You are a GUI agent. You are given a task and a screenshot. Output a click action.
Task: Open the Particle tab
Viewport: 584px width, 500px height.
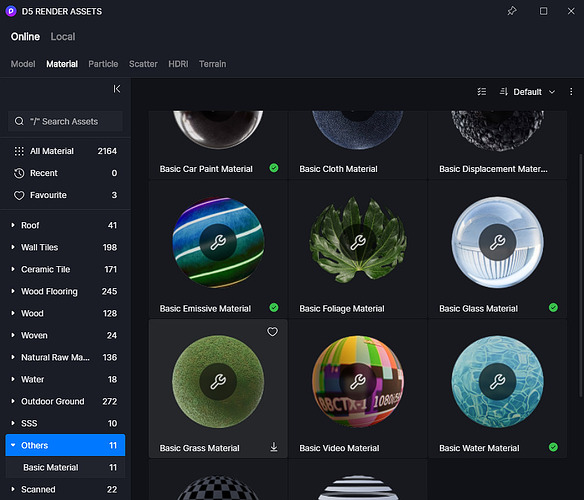click(103, 64)
